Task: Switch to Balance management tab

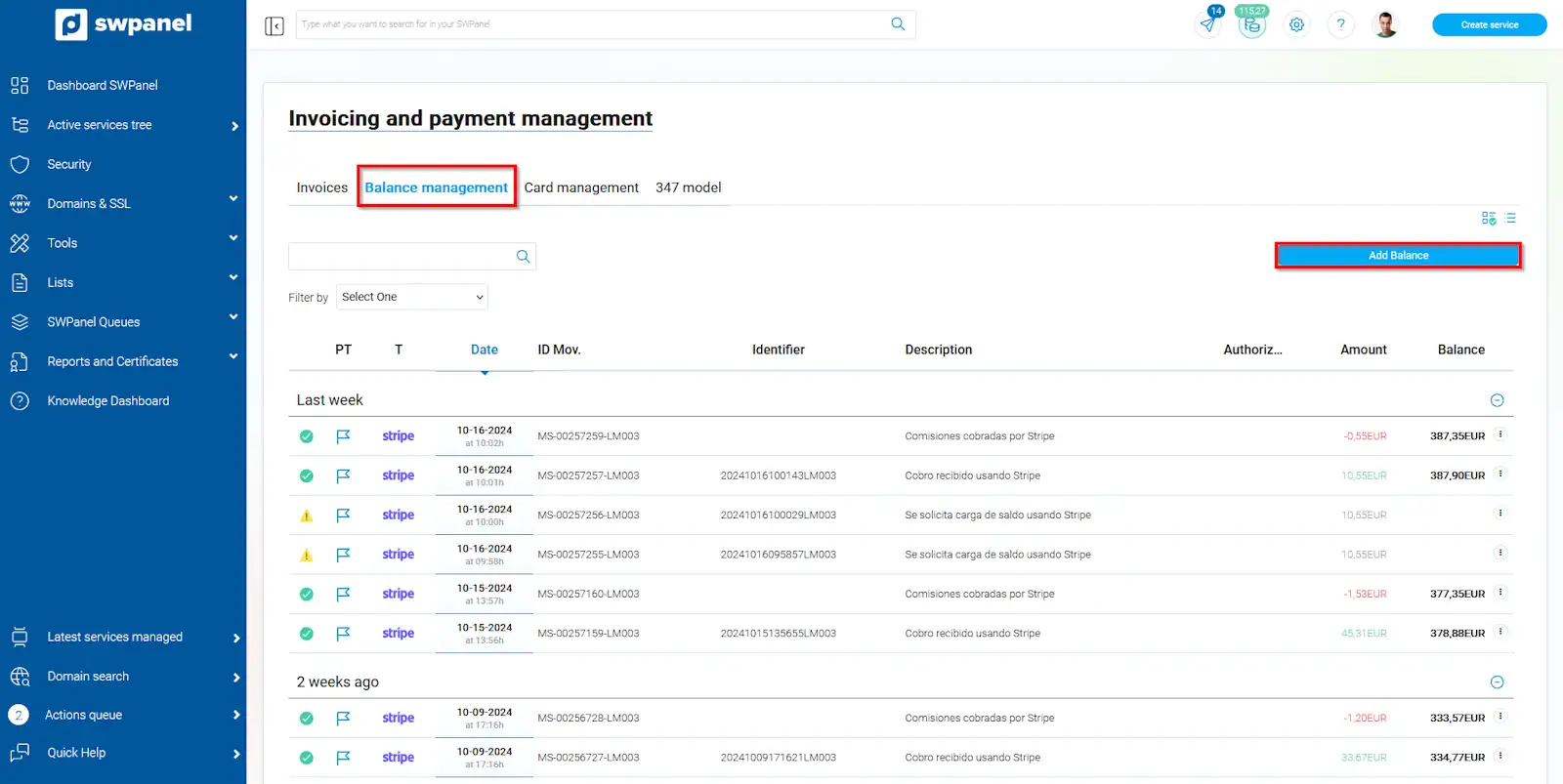Action: [436, 187]
